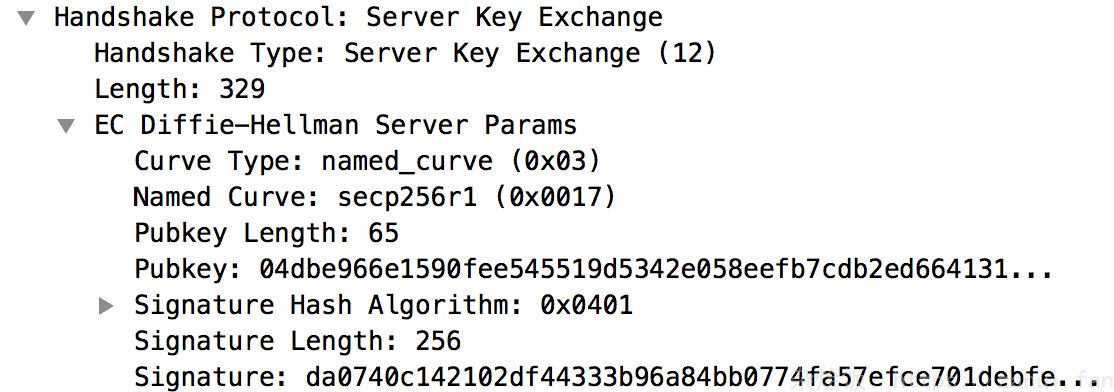Click the (0x0017) curve identifier value
Viewport: 1114px width, 392px height.
click(x=553, y=197)
